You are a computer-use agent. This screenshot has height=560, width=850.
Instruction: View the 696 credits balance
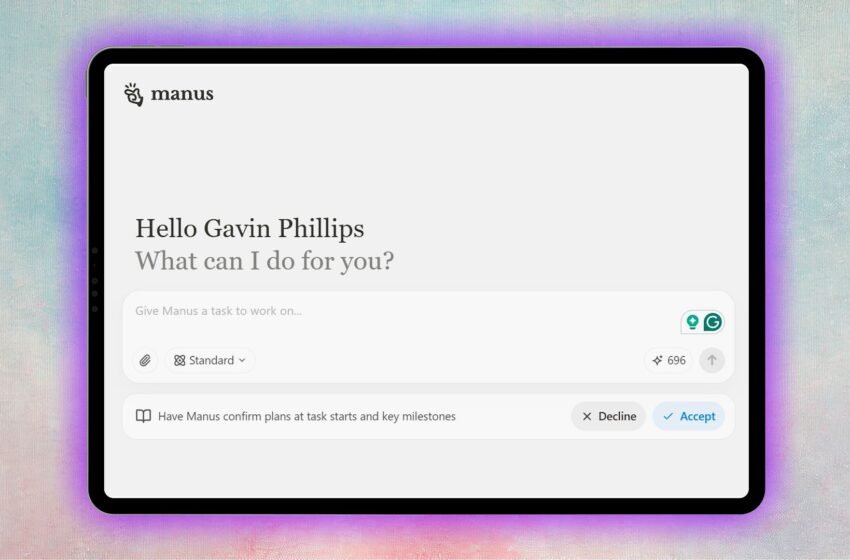pos(669,361)
